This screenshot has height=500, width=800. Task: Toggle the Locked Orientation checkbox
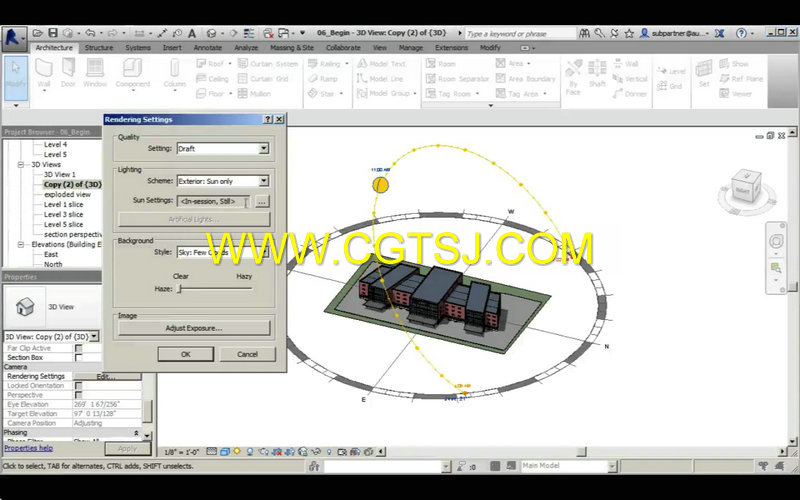79,386
